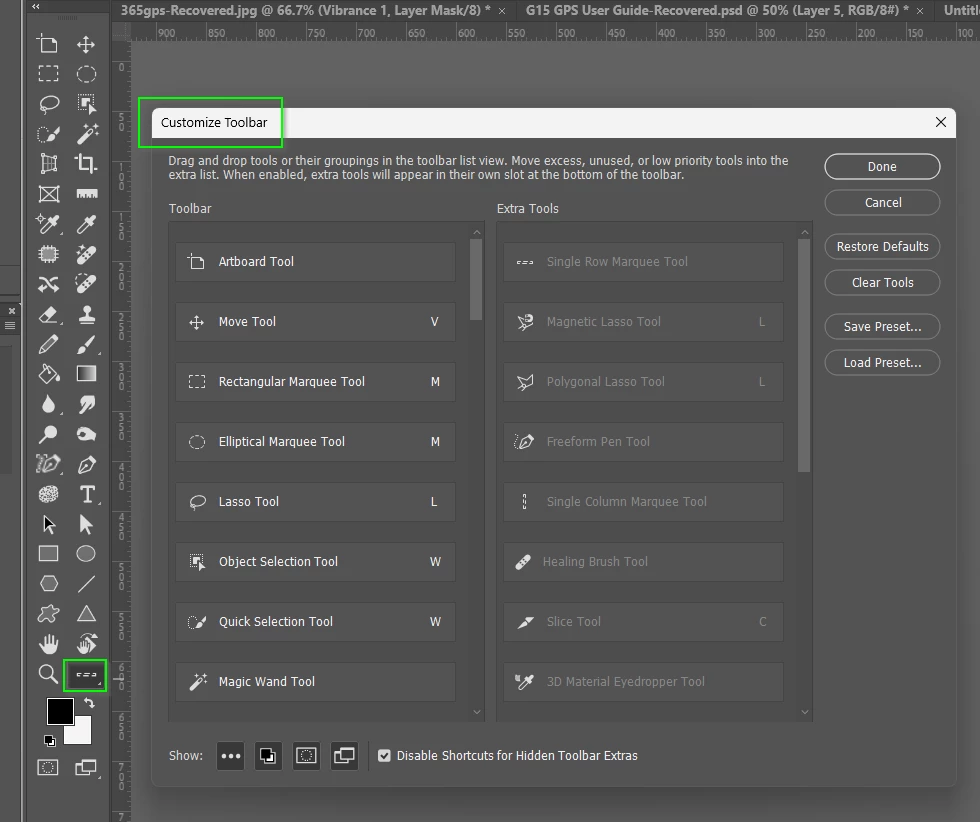980x822 pixels.
Task: Choose the Frame tool icon in the tools panel
Action: pyautogui.click(x=49, y=194)
